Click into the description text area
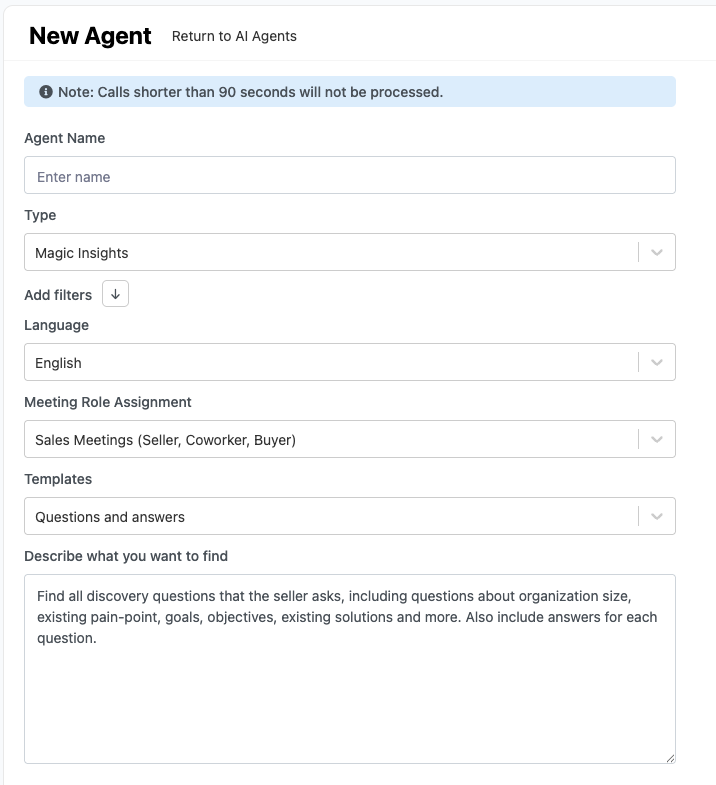 349,690
